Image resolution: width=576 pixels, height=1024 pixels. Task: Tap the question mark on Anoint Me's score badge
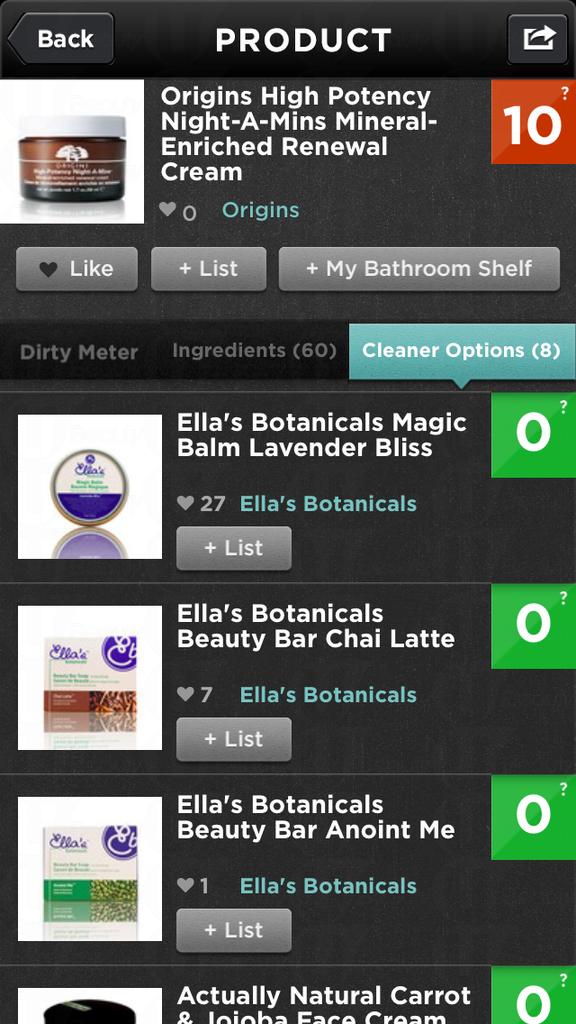[x=565, y=789]
